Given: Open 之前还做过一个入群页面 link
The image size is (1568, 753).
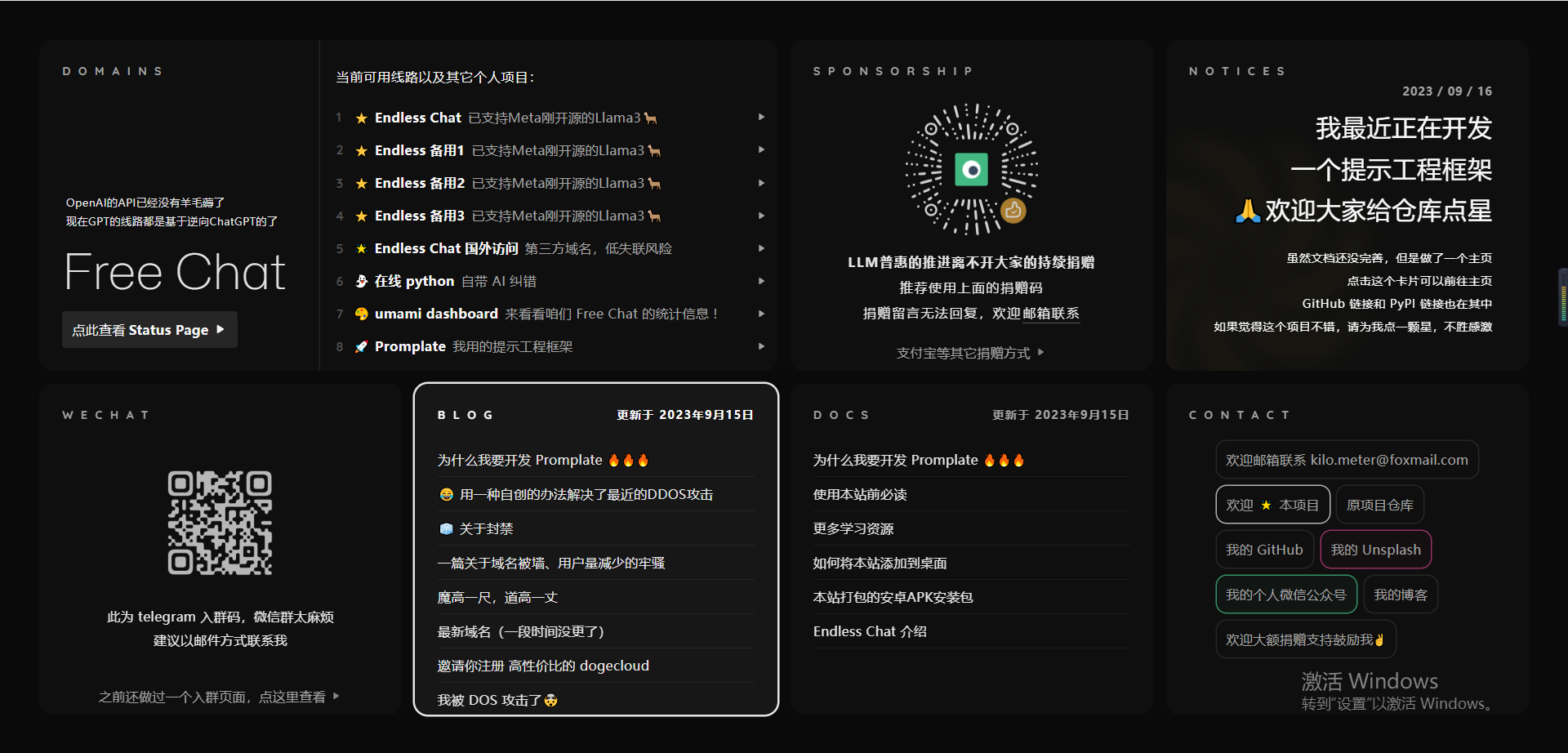Looking at the screenshot, I should (219, 697).
